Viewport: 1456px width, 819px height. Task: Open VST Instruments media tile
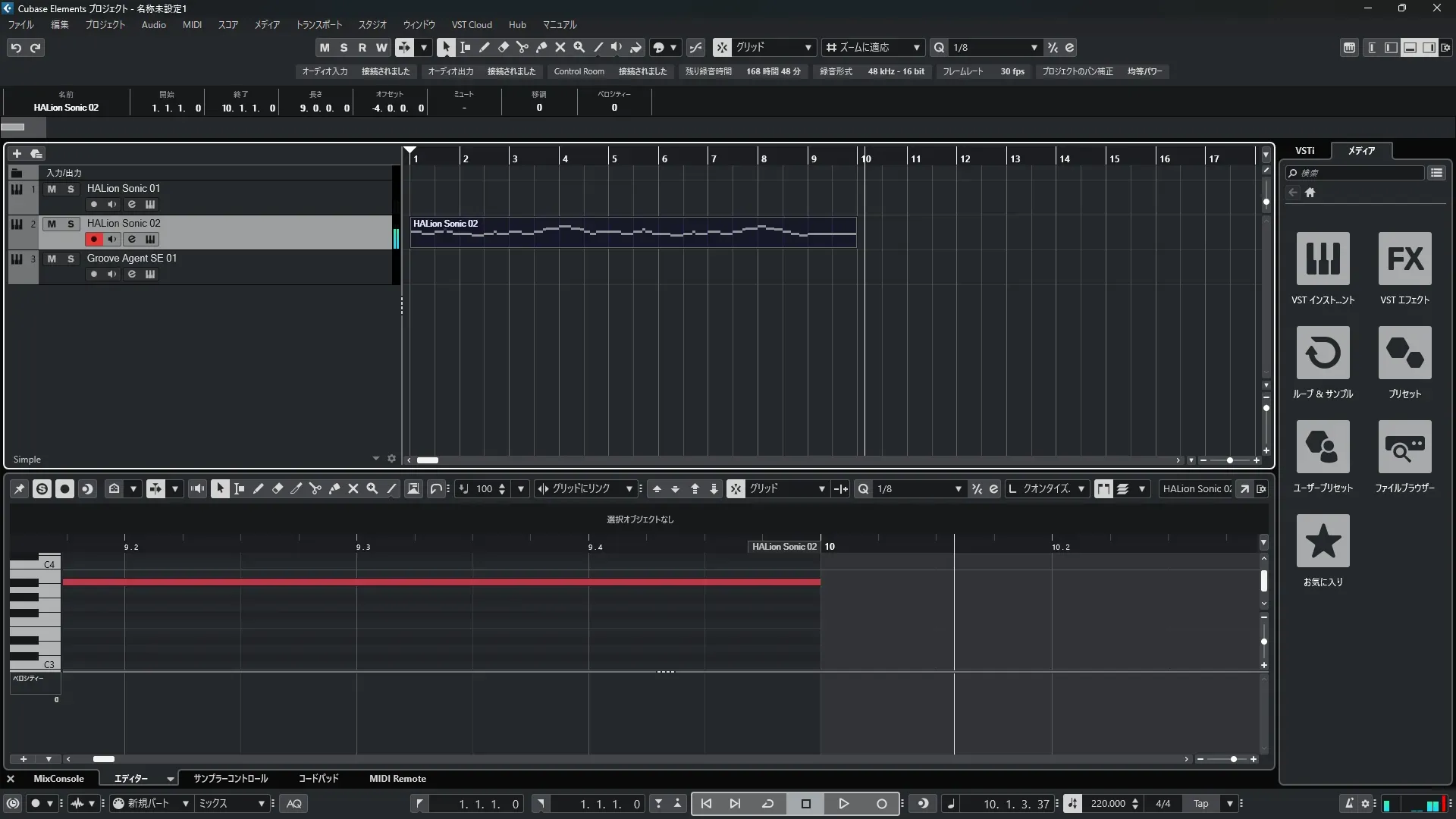click(1323, 259)
